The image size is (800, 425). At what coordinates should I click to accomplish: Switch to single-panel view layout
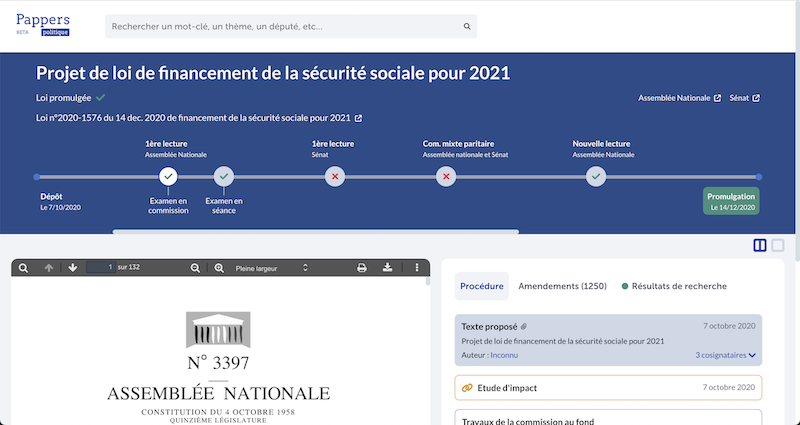pos(778,245)
